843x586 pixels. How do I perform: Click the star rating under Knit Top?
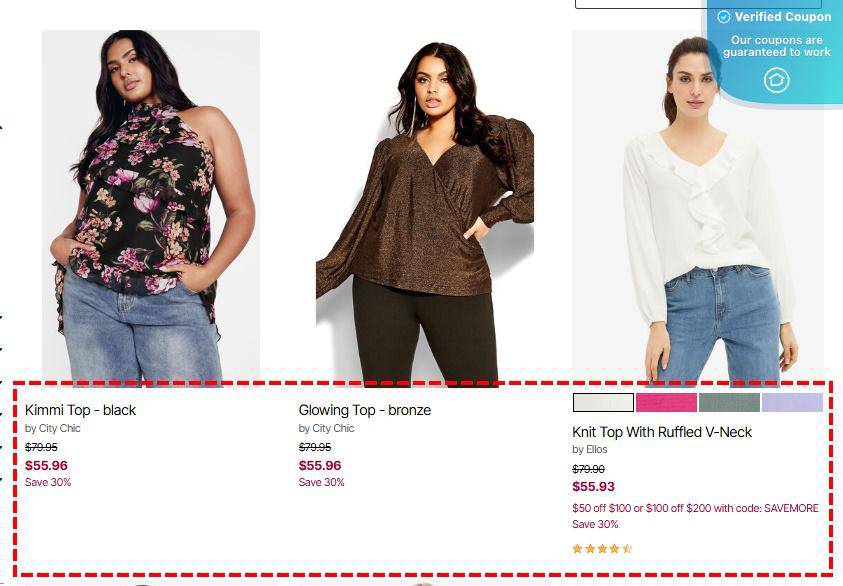(602, 549)
